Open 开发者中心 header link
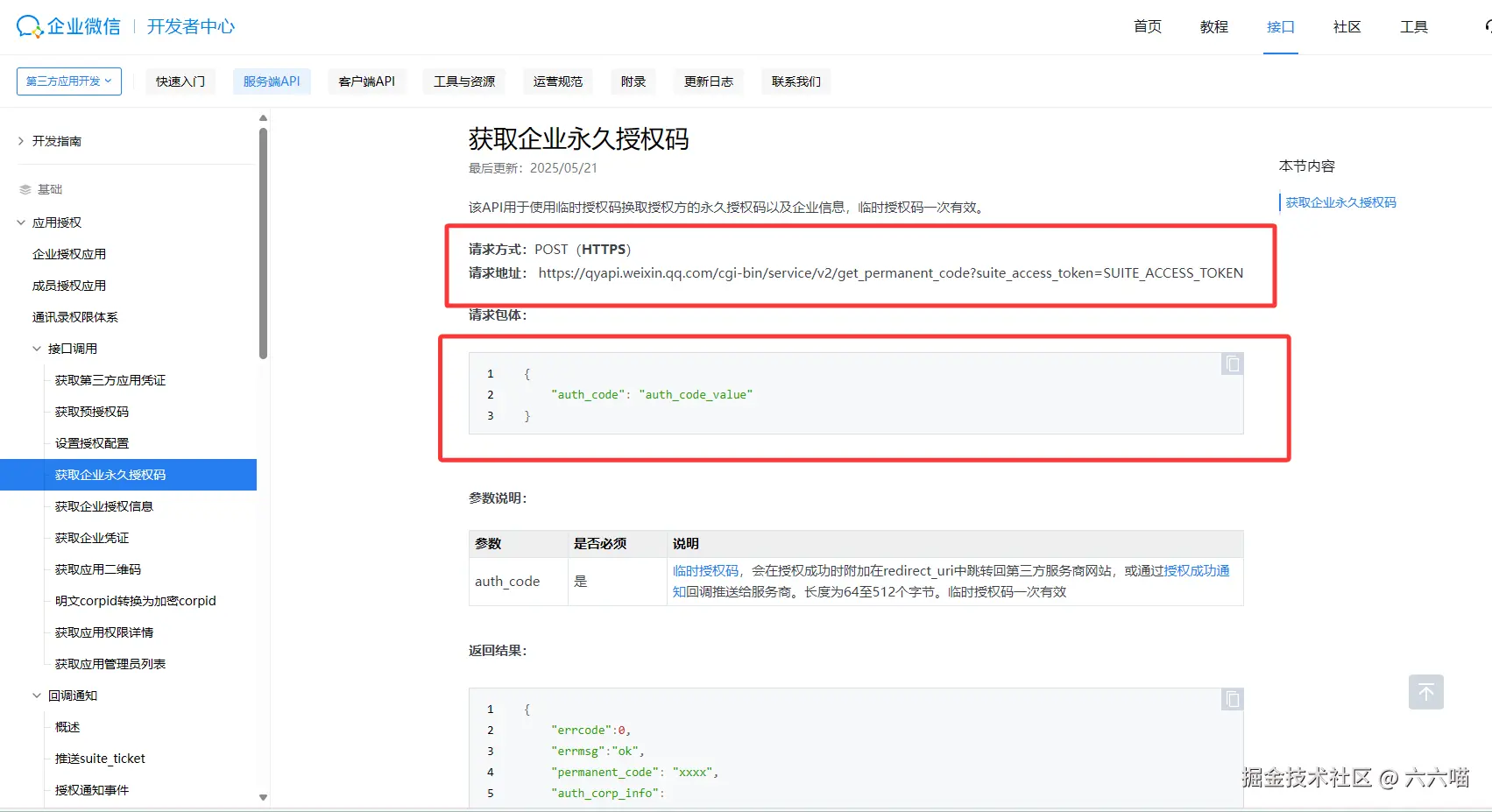Viewport: 1492px width, 812px height. tap(191, 26)
